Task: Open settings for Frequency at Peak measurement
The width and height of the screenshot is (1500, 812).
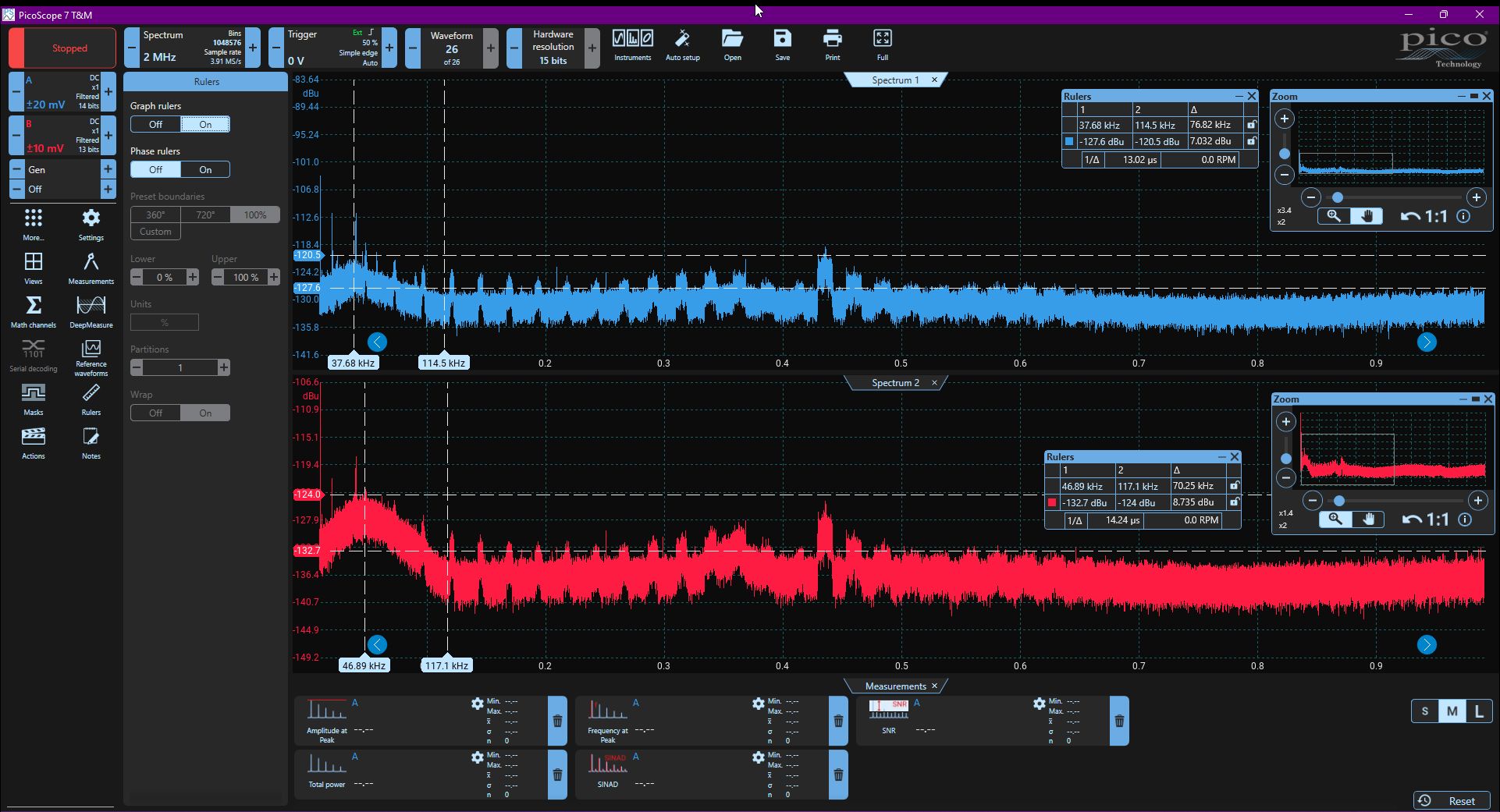Action: pos(758,704)
